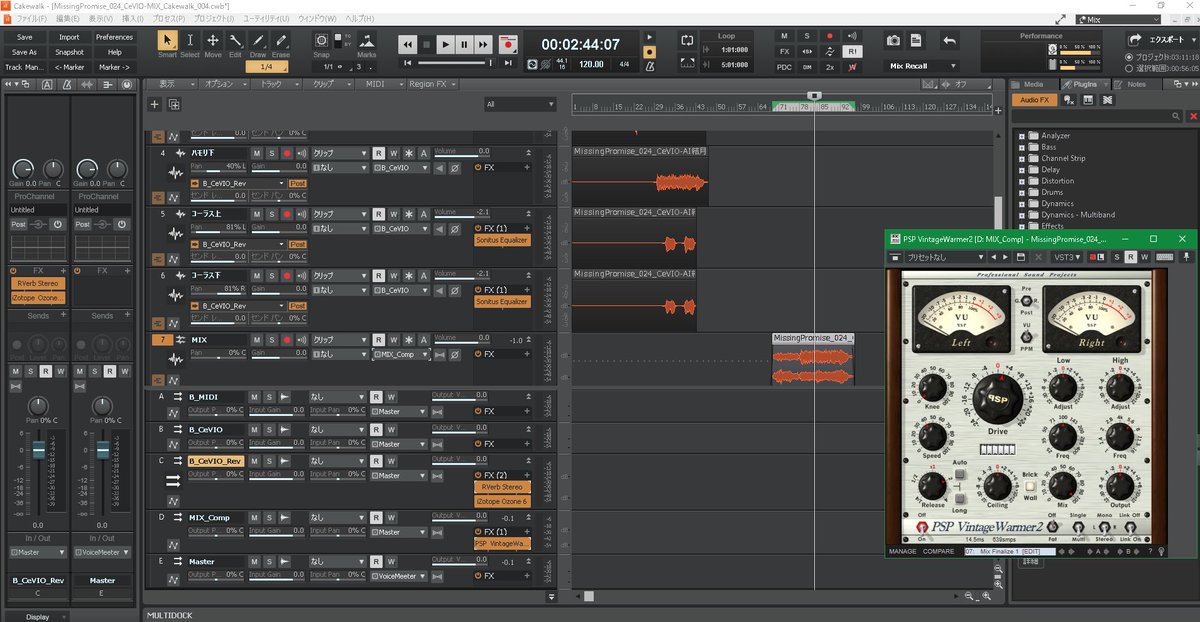Adjust the B_CeVIO_Rev console fader
Image resolution: width=1200 pixels, height=622 pixels.
[x=39, y=451]
